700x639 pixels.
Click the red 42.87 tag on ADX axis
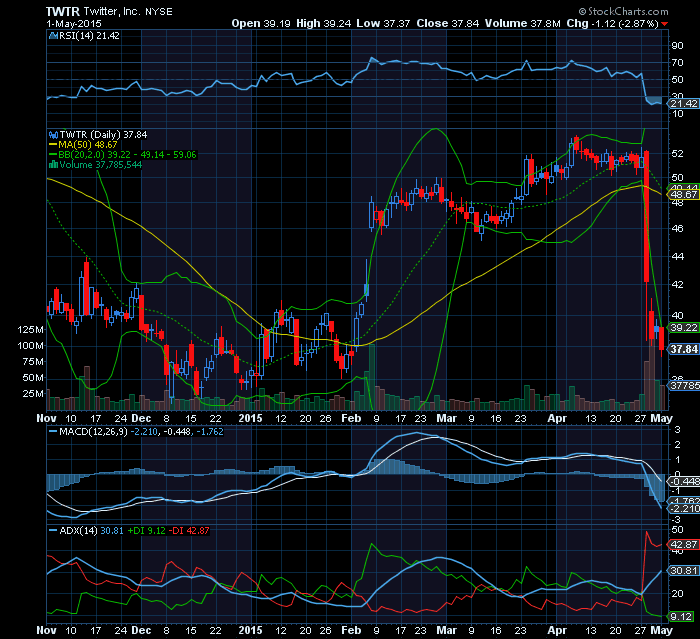pyautogui.click(x=683, y=545)
